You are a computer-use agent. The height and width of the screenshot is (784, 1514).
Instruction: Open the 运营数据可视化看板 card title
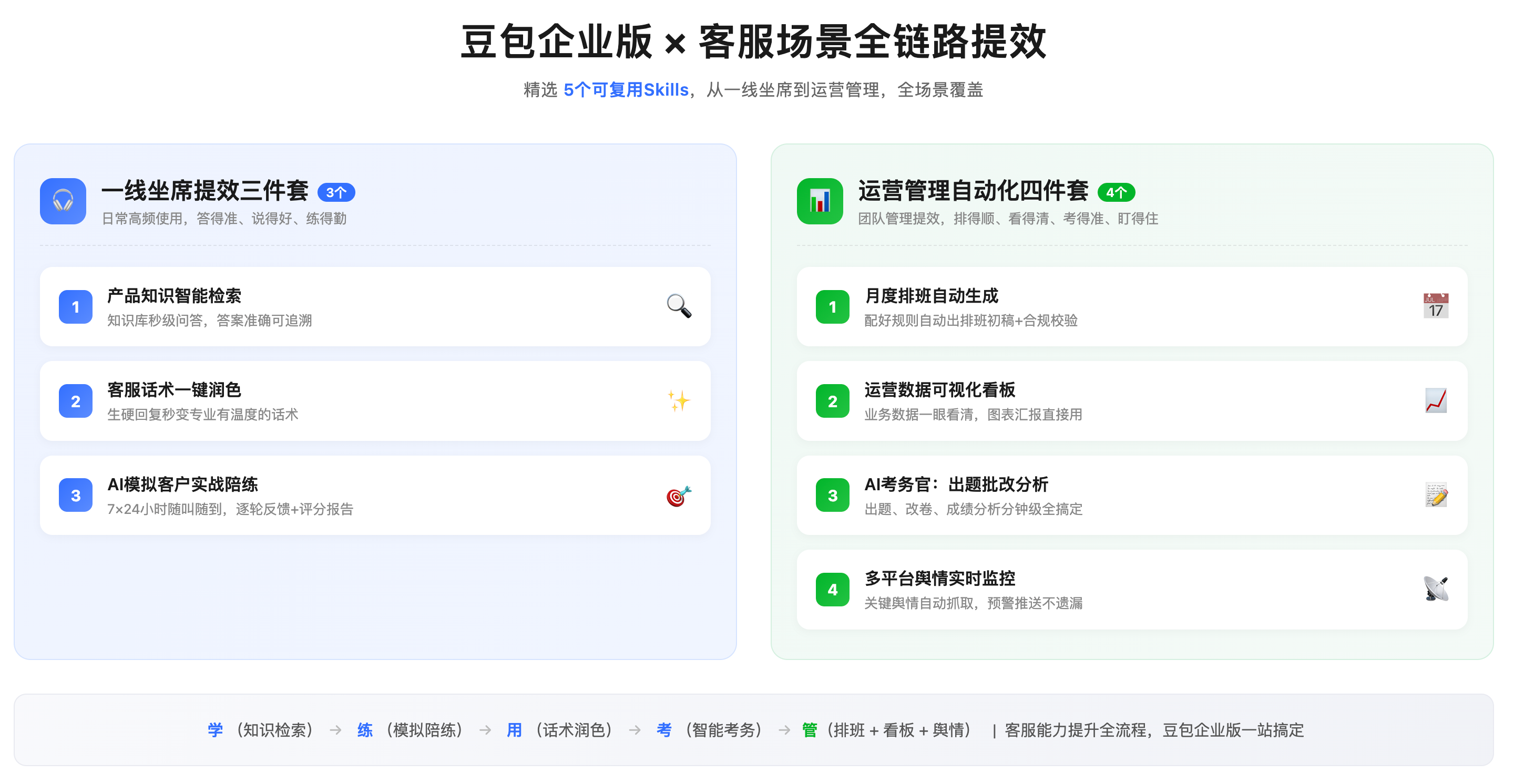[x=939, y=389]
